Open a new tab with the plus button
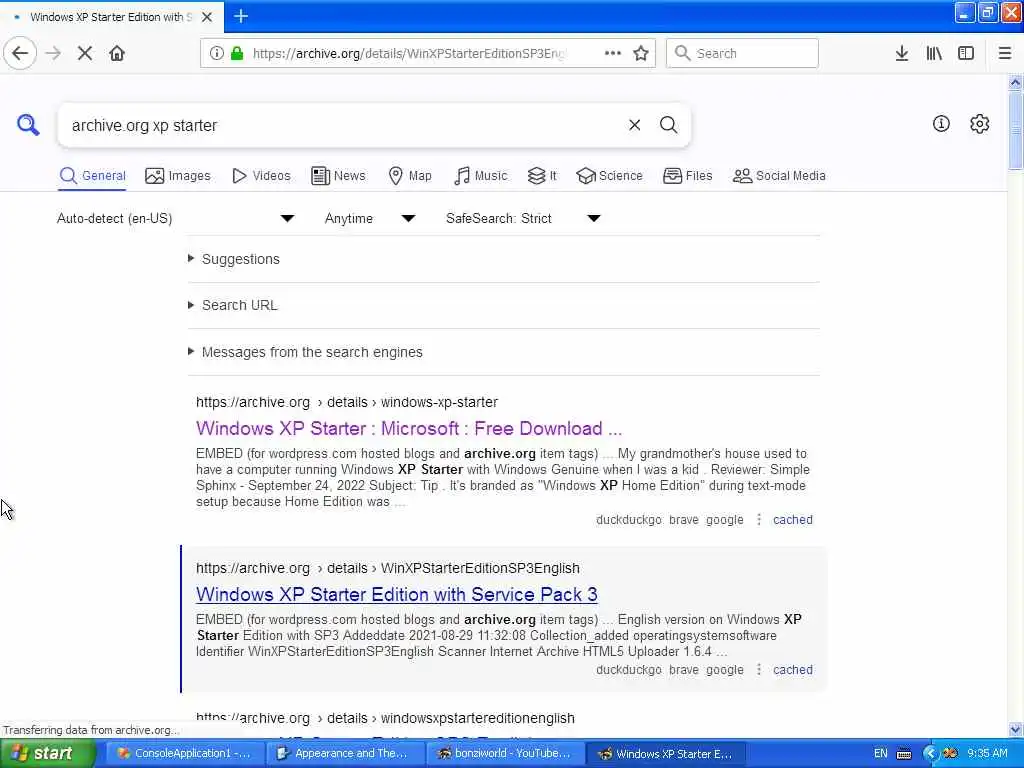Viewport: 1024px width, 768px height. tap(241, 16)
